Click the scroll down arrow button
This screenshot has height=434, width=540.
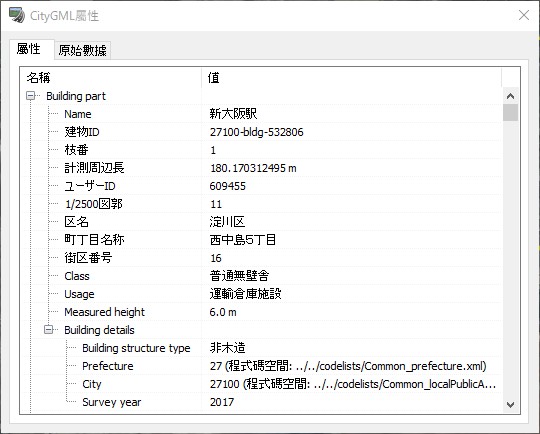click(510, 404)
